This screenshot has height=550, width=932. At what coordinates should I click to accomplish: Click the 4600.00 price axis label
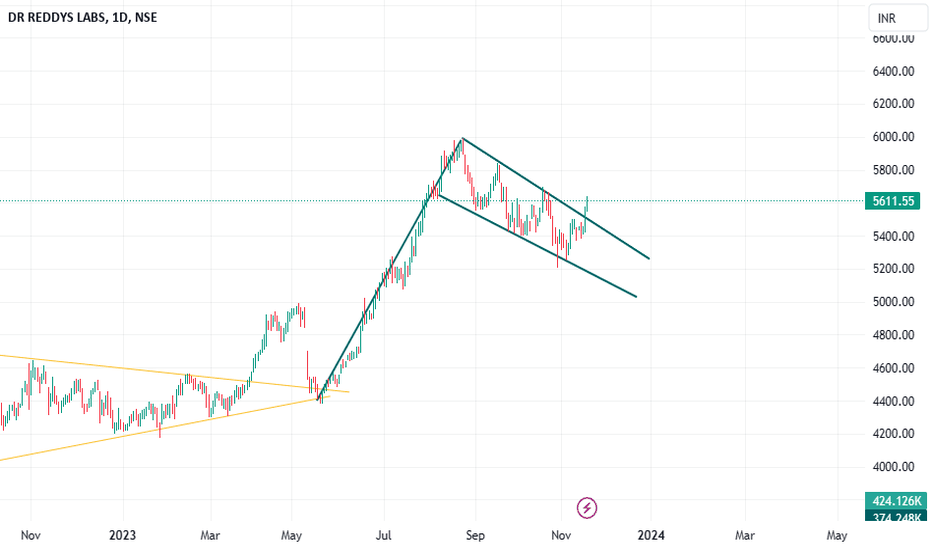pos(893,368)
